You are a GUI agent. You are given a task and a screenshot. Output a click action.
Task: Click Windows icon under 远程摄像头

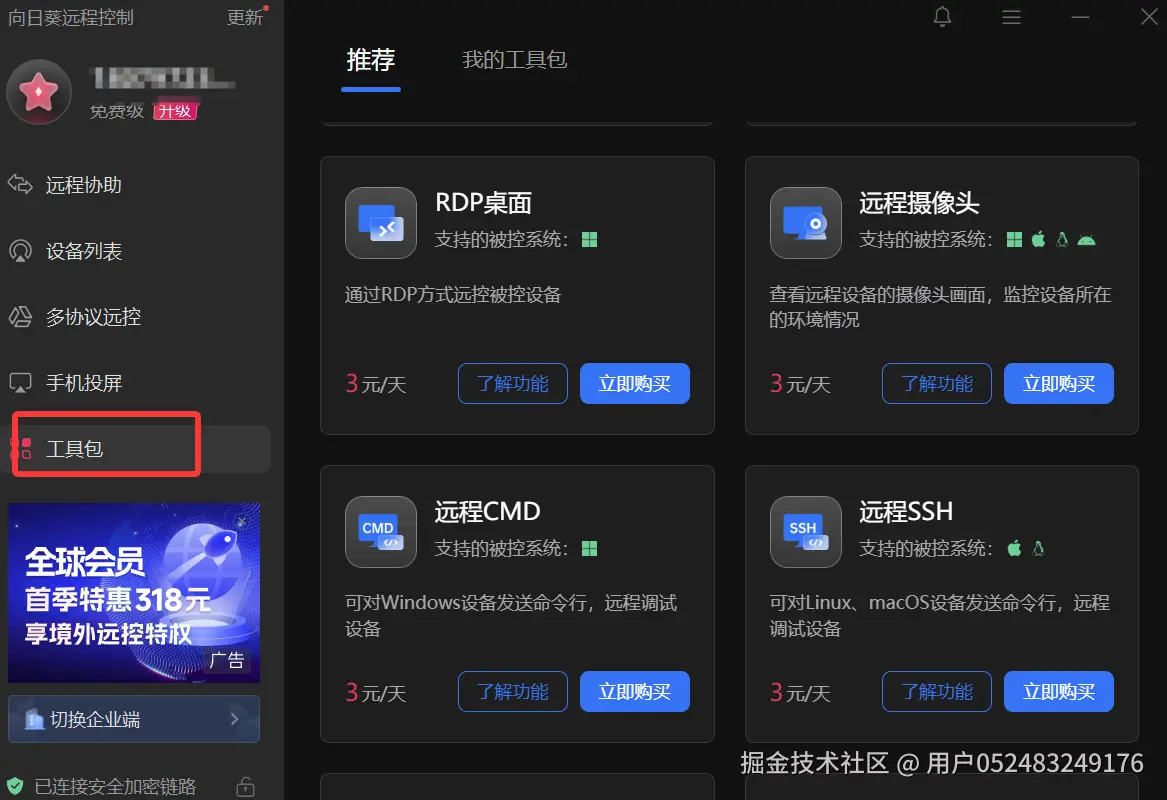pos(1014,240)
